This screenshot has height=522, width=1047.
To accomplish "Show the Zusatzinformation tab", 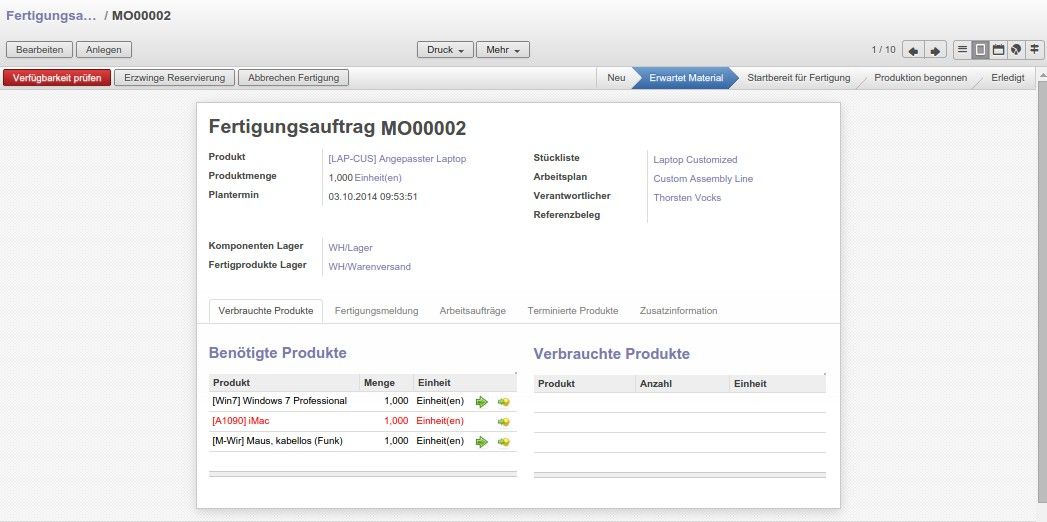I will click(x=678, y=311).
